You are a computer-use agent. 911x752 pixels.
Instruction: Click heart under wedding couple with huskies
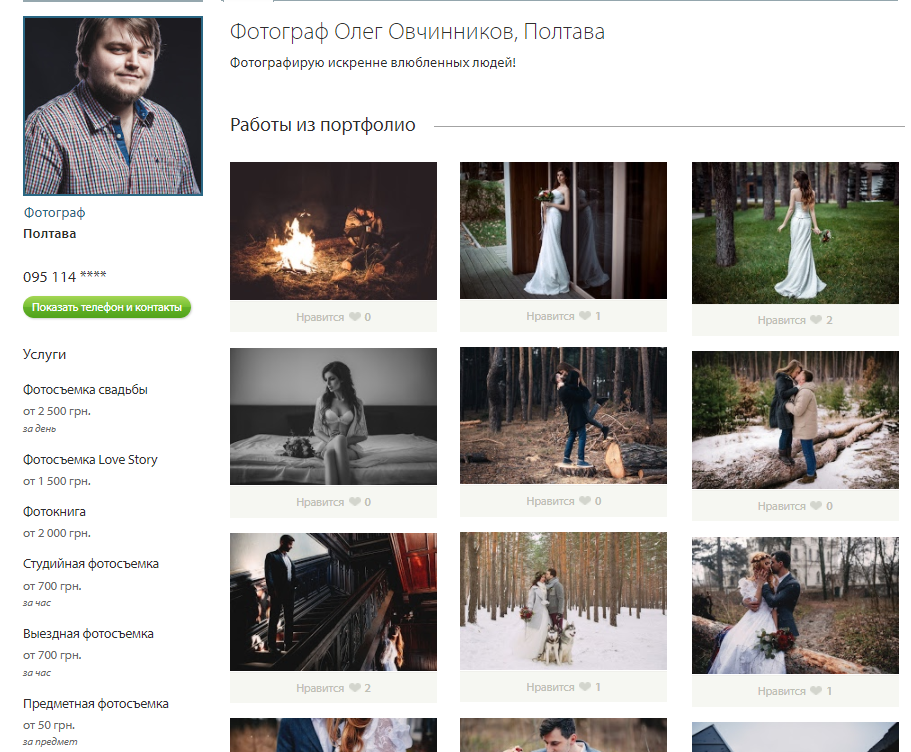[x=584, y=687]
